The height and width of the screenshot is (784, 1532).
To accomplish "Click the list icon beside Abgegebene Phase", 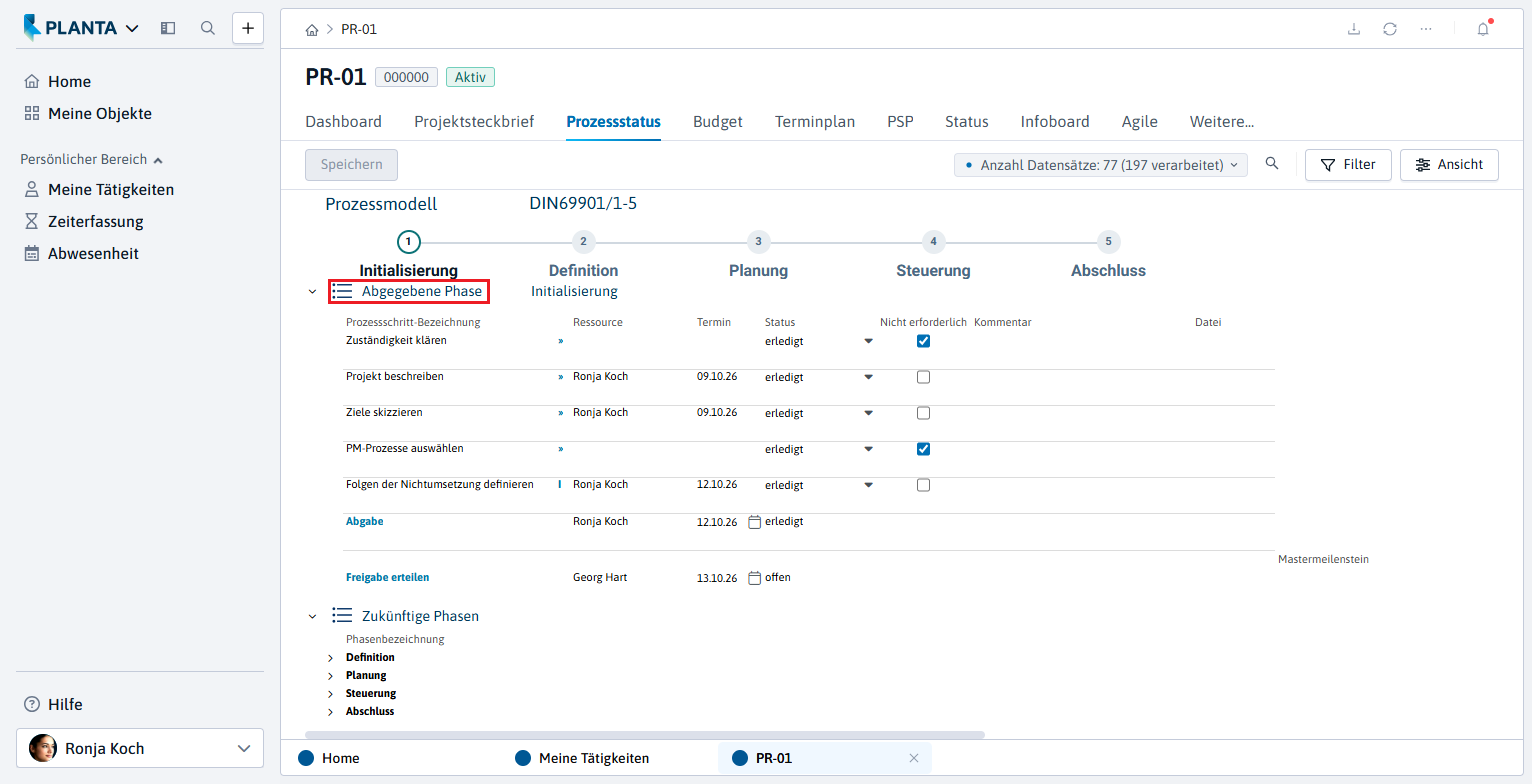I will click(x=342, y=292).
